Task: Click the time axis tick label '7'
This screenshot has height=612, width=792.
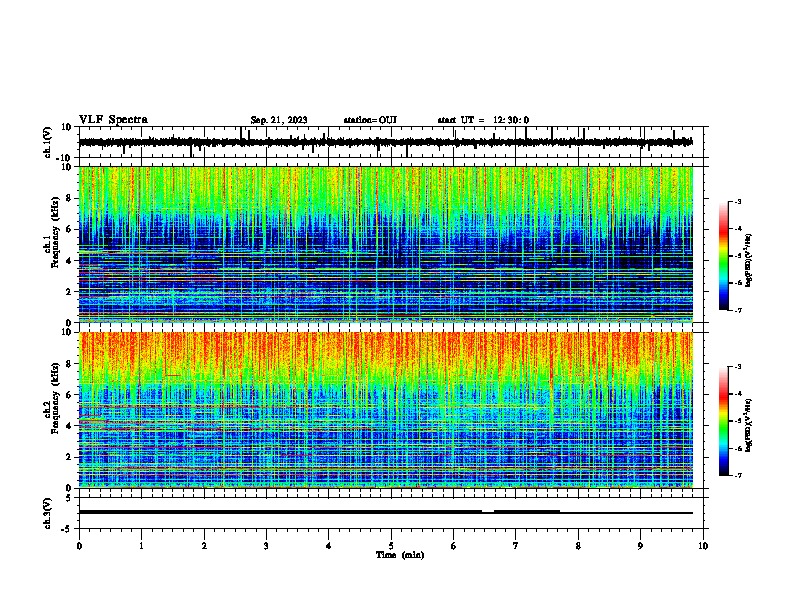Action: (516, 546)
